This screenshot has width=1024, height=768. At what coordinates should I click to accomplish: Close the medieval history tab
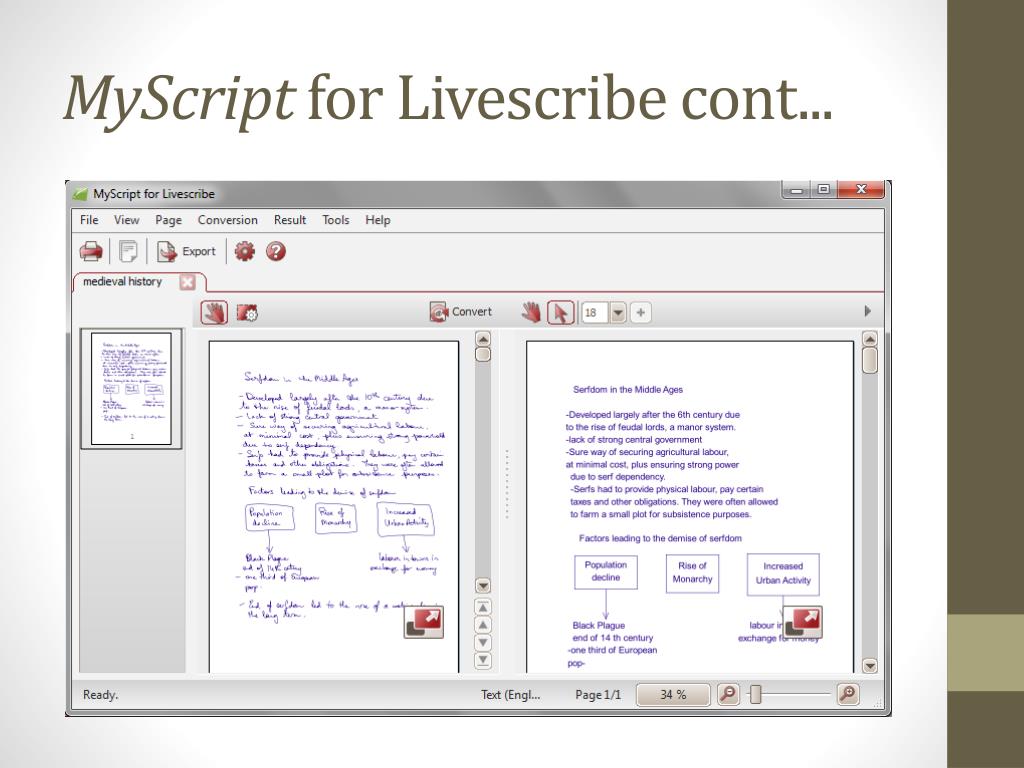click(x=187, y=282)
